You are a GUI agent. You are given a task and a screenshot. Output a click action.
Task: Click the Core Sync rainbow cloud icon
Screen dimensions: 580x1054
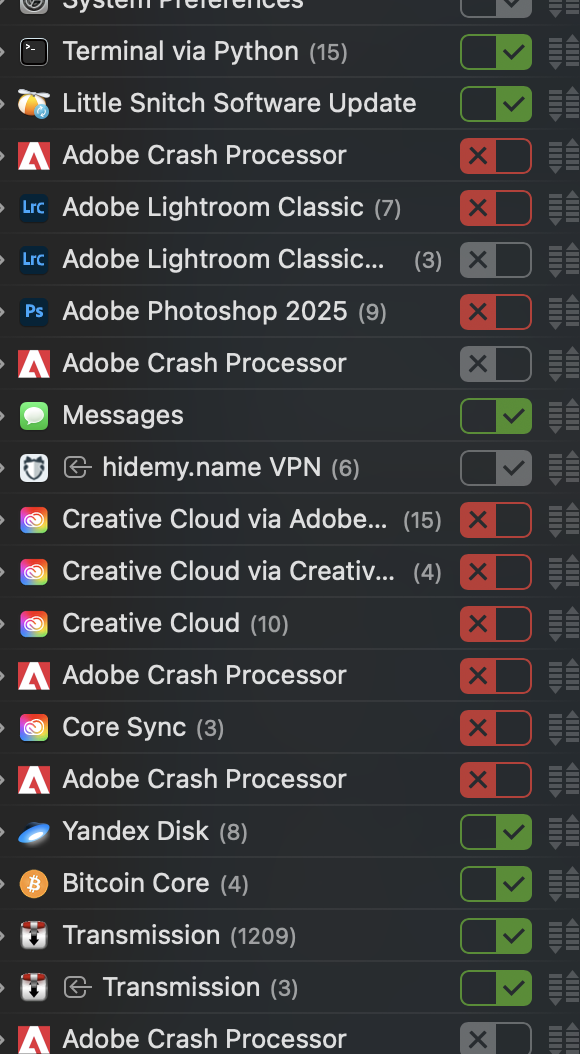tap(34, 728)
